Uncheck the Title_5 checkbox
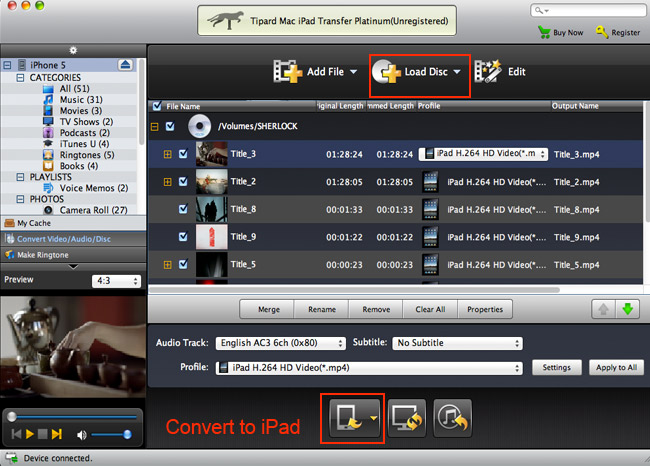650x466 pixels. (183, 264)
